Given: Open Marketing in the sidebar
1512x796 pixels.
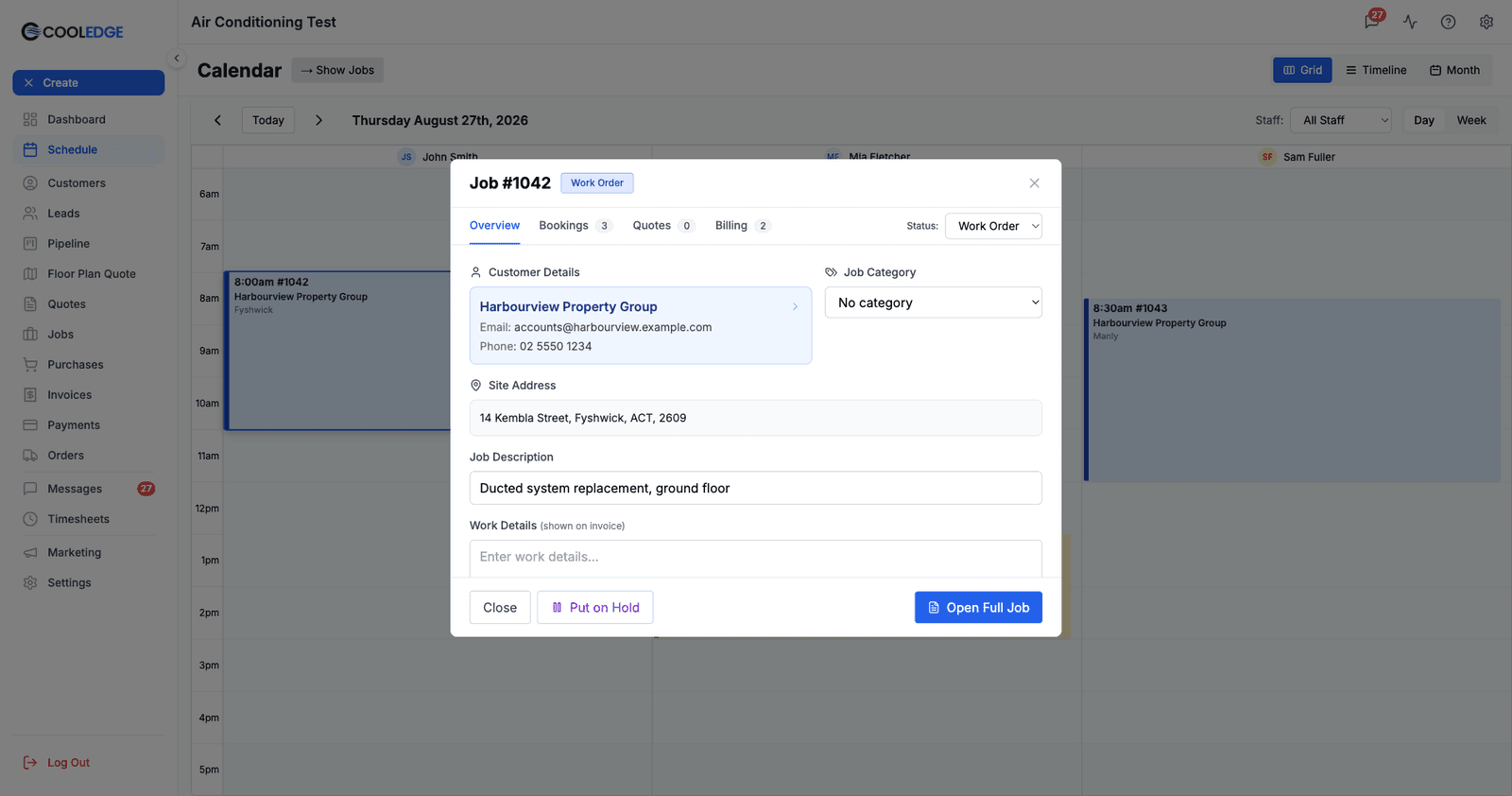Looking at the screenshot, I should [89, 553].
